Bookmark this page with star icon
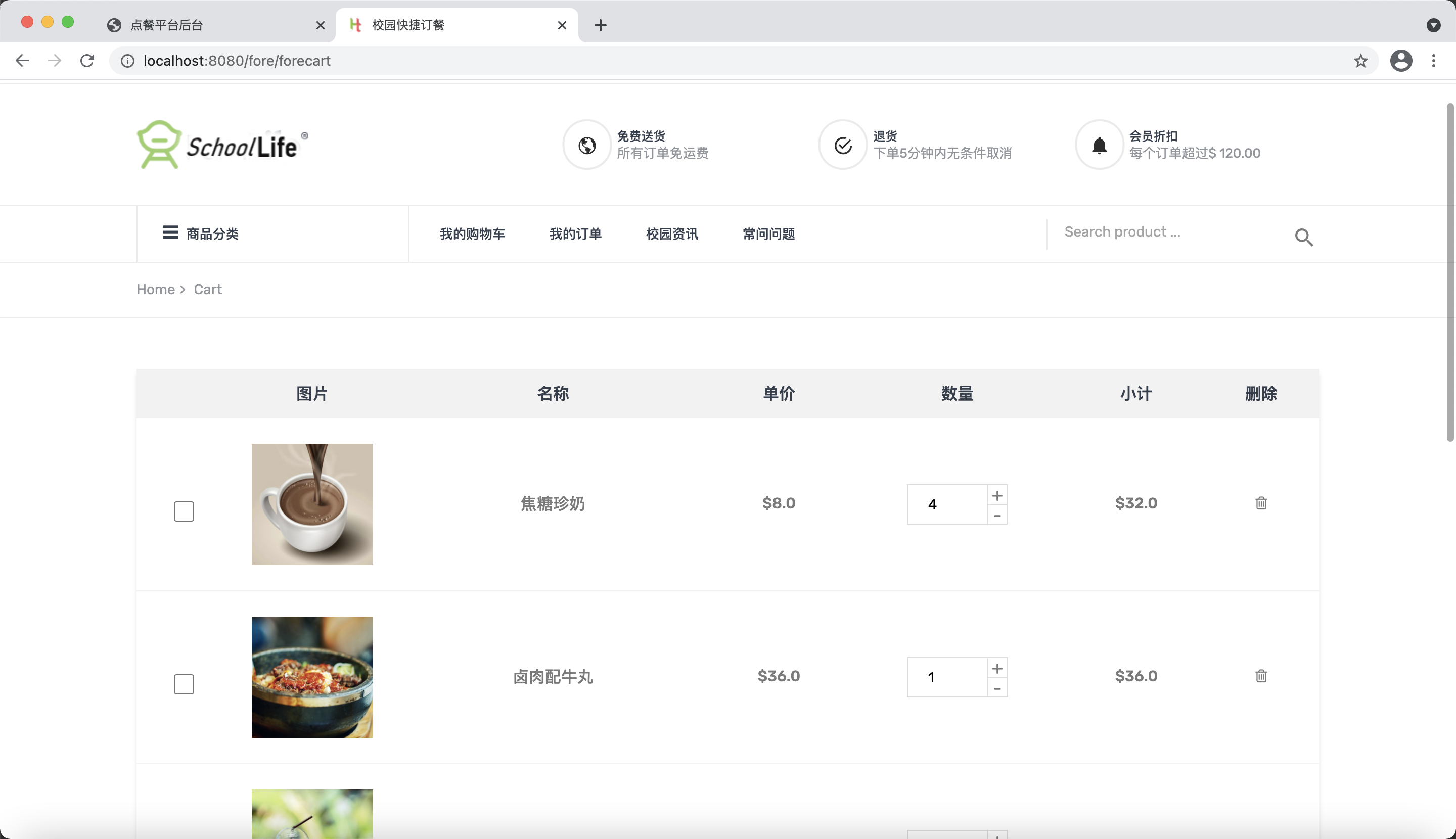 [x=1360, y=61]
